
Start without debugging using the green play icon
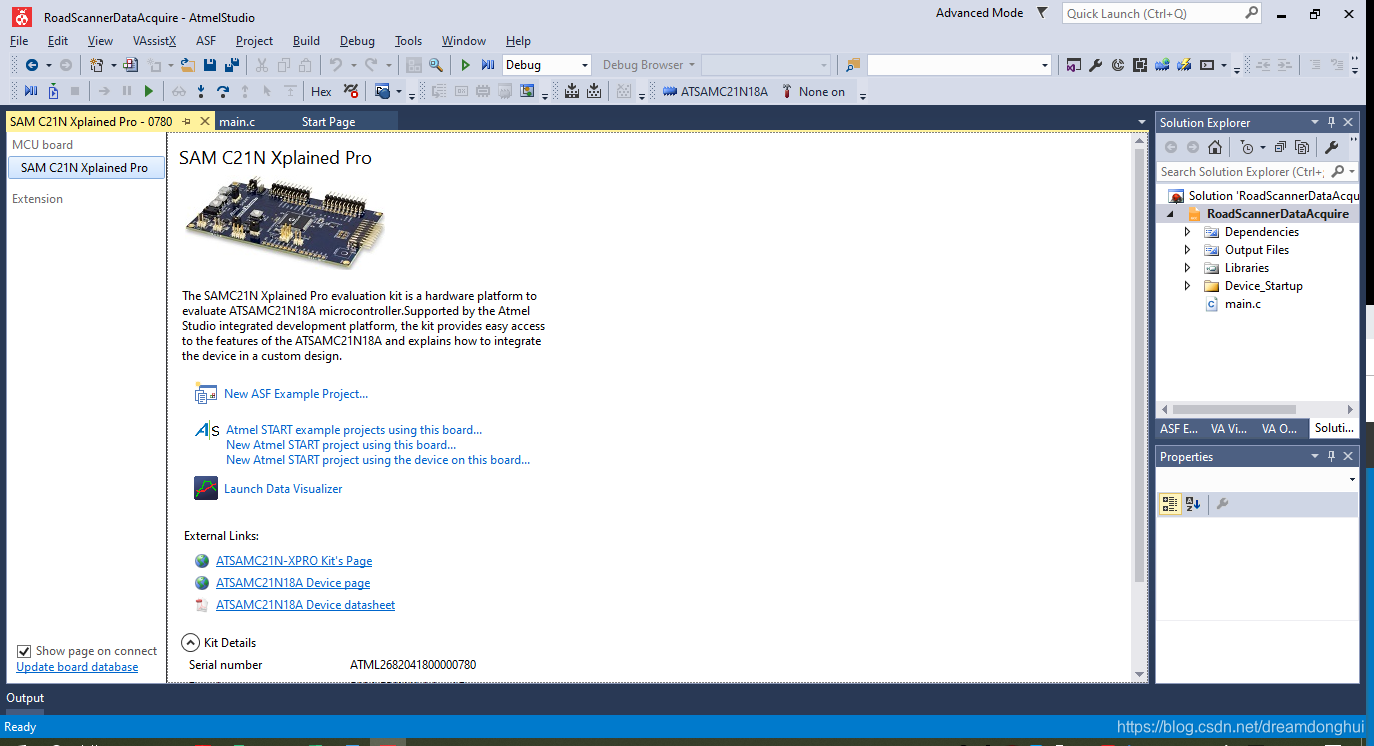[x=465, y=65]
